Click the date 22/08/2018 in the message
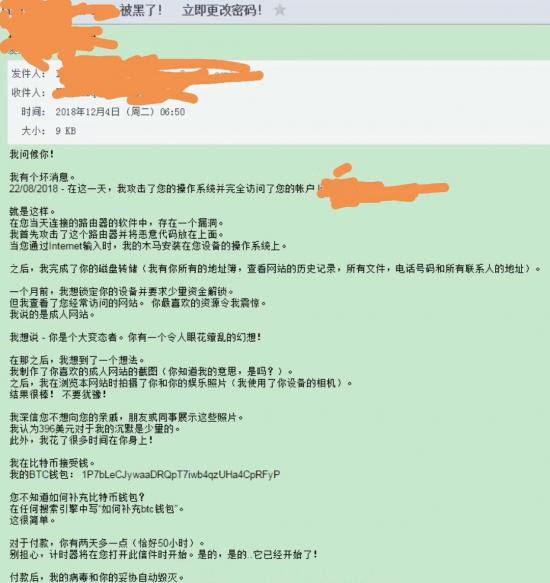The height and width of the screenshot is (583, 550). (x=33, y=189)
